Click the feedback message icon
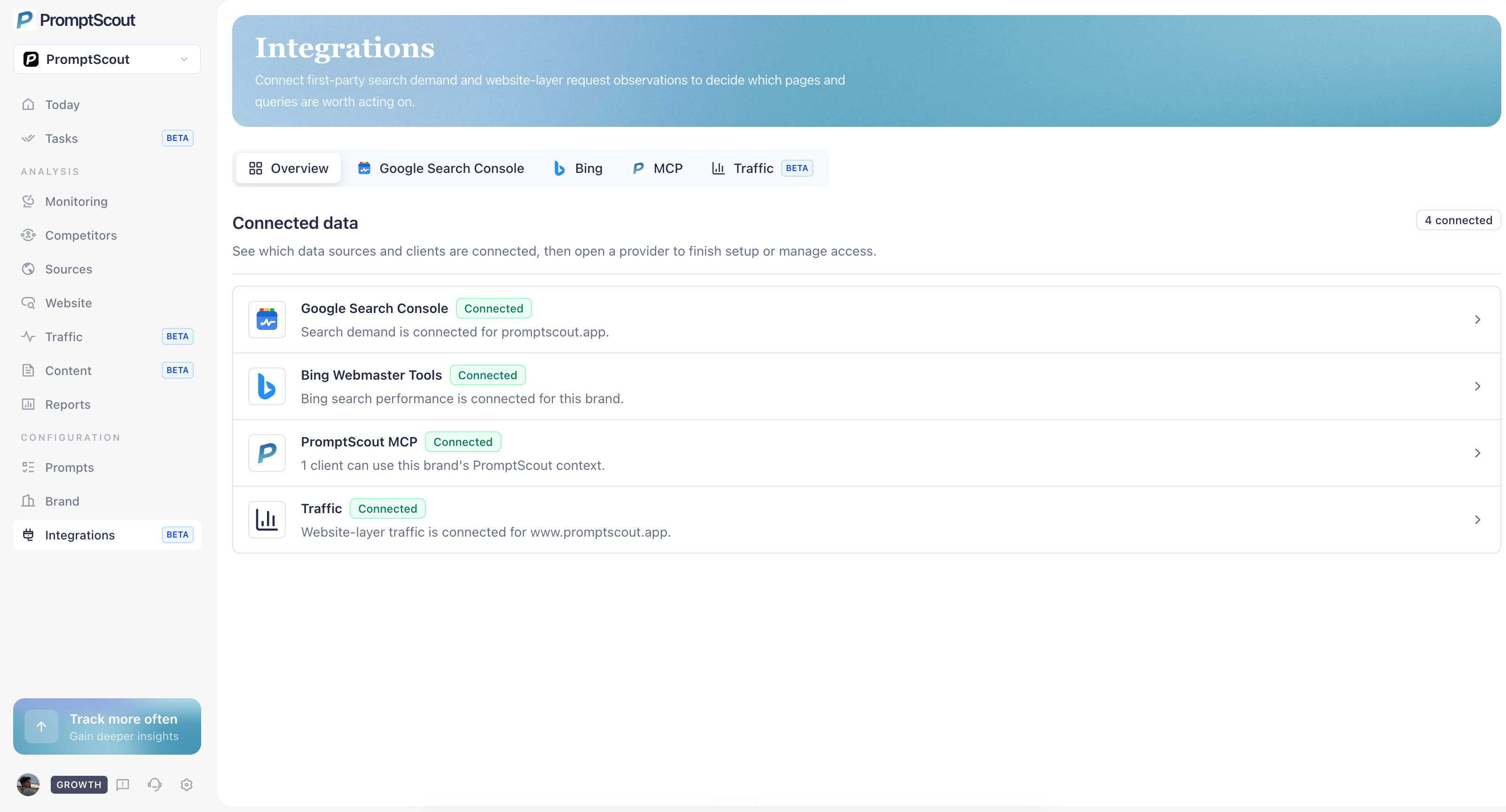The height and width of the screenshot is (812, 1506). (x=123, y=785)
